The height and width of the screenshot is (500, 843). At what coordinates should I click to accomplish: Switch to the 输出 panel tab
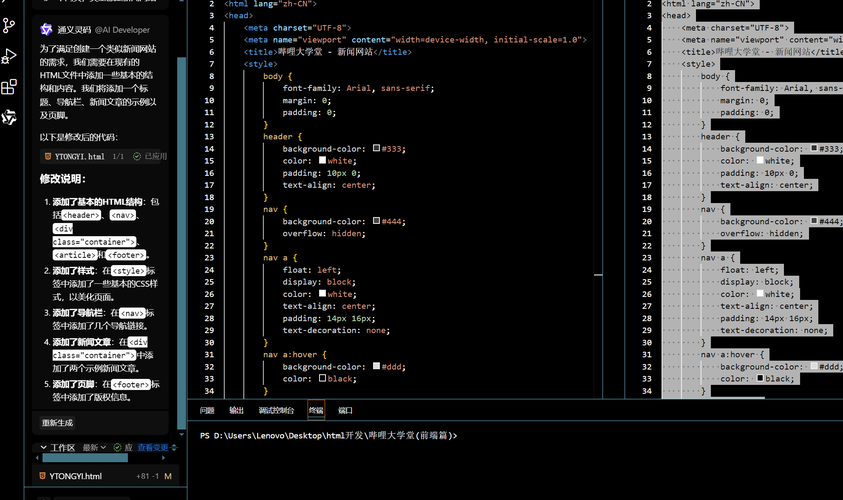click(237, 410)
